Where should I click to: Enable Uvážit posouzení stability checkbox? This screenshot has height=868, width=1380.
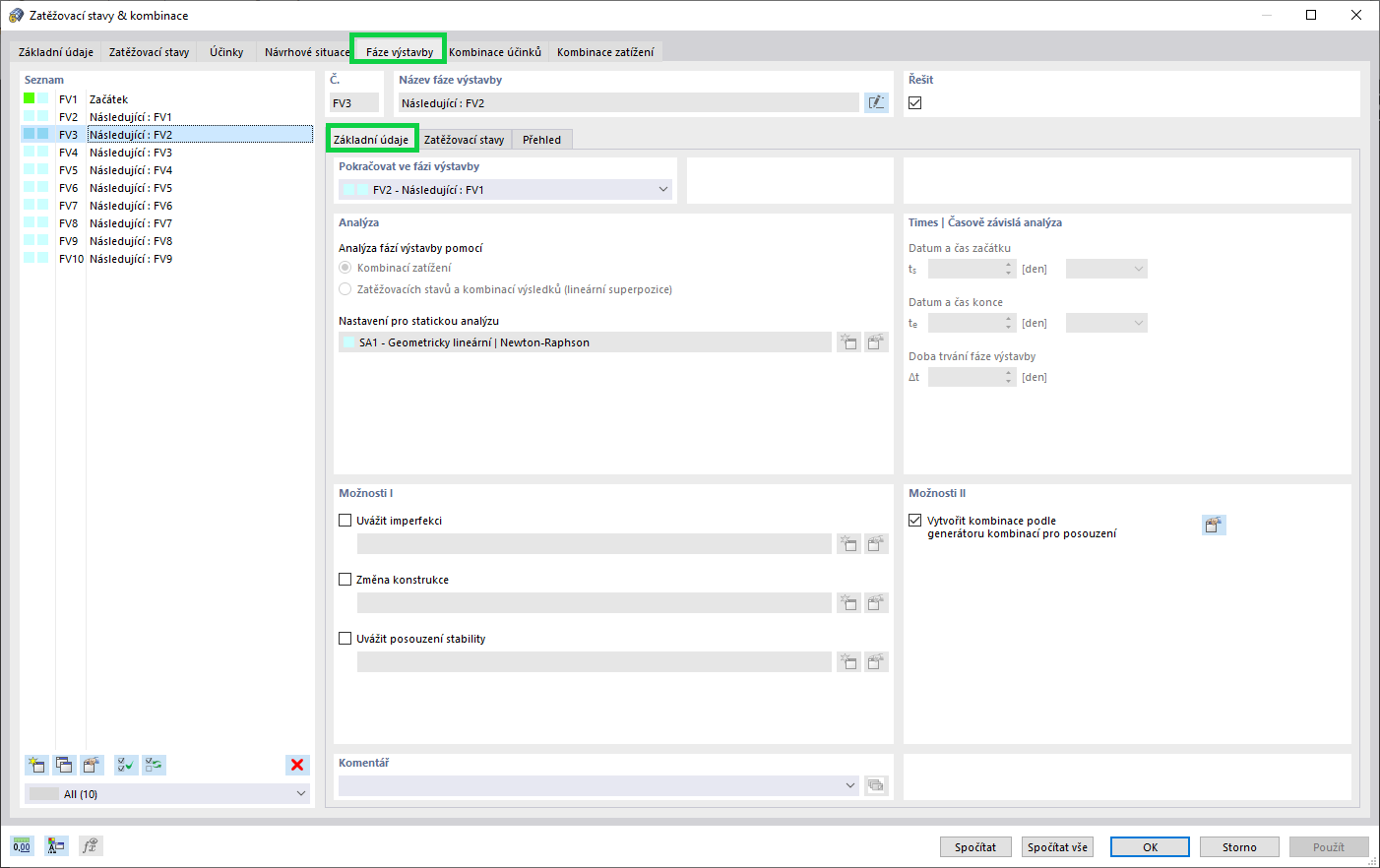[345, 639]
